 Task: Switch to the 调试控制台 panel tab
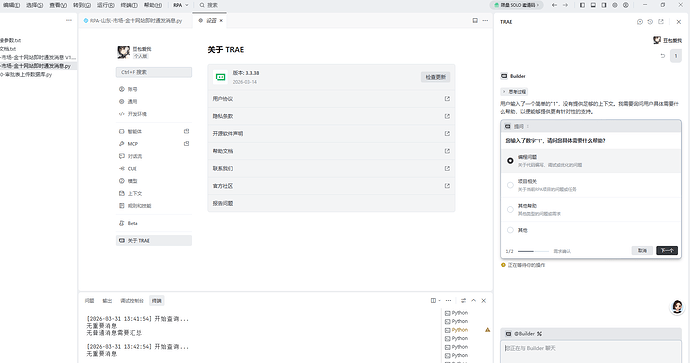(x=132, y=301)
